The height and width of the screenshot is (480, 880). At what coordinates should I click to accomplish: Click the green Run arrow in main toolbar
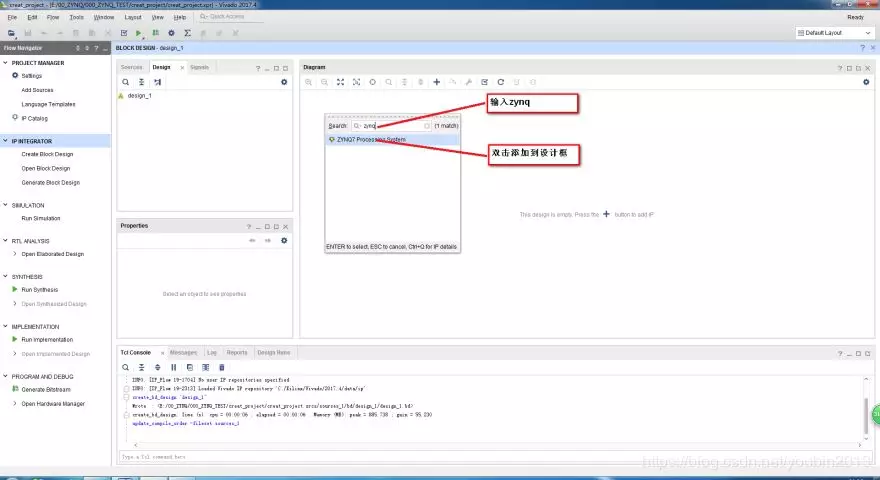click(x=139, y=33)
